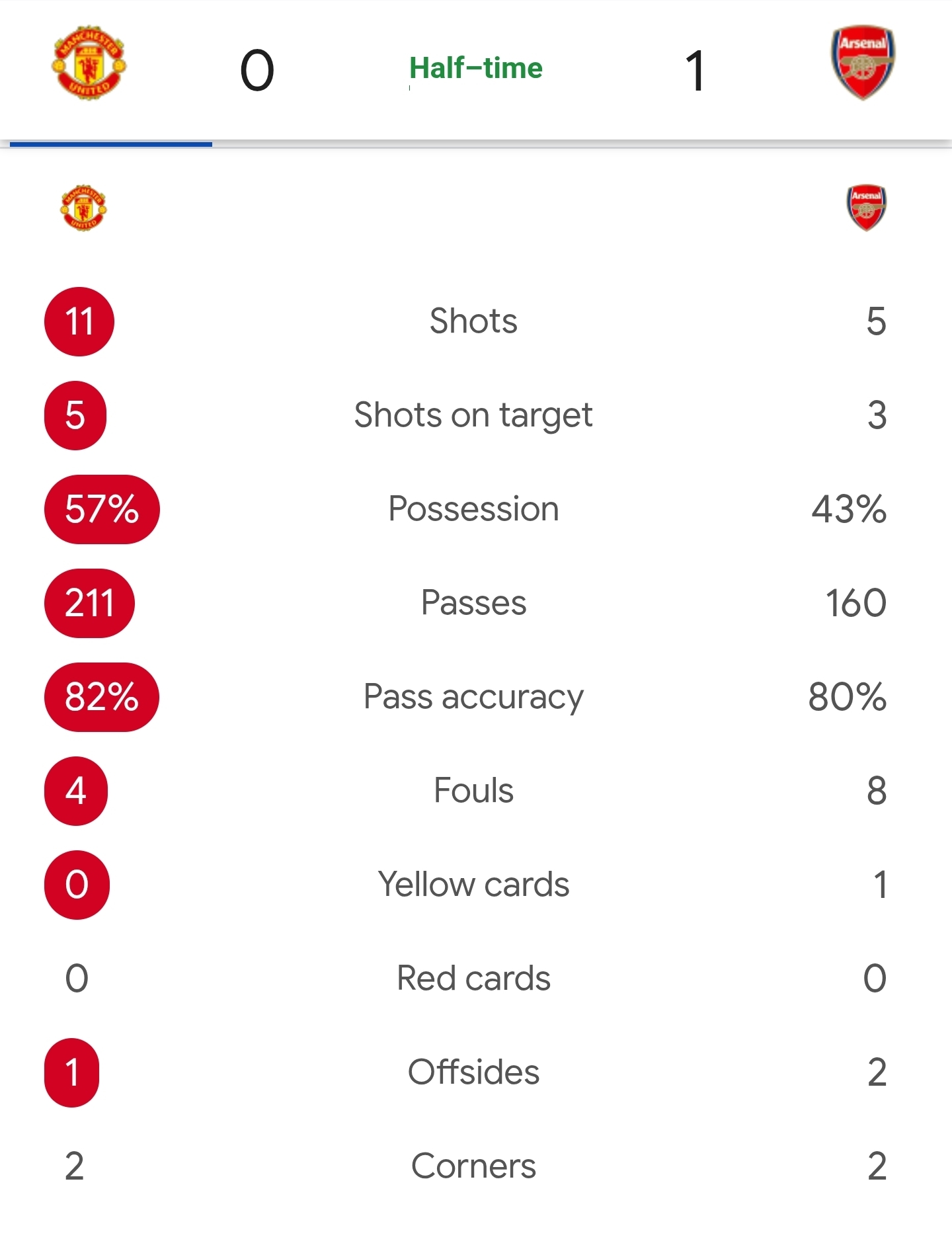Viewport: 952px width, 1253px height.
Task: Click the Possession stat label
Action: 473,509
